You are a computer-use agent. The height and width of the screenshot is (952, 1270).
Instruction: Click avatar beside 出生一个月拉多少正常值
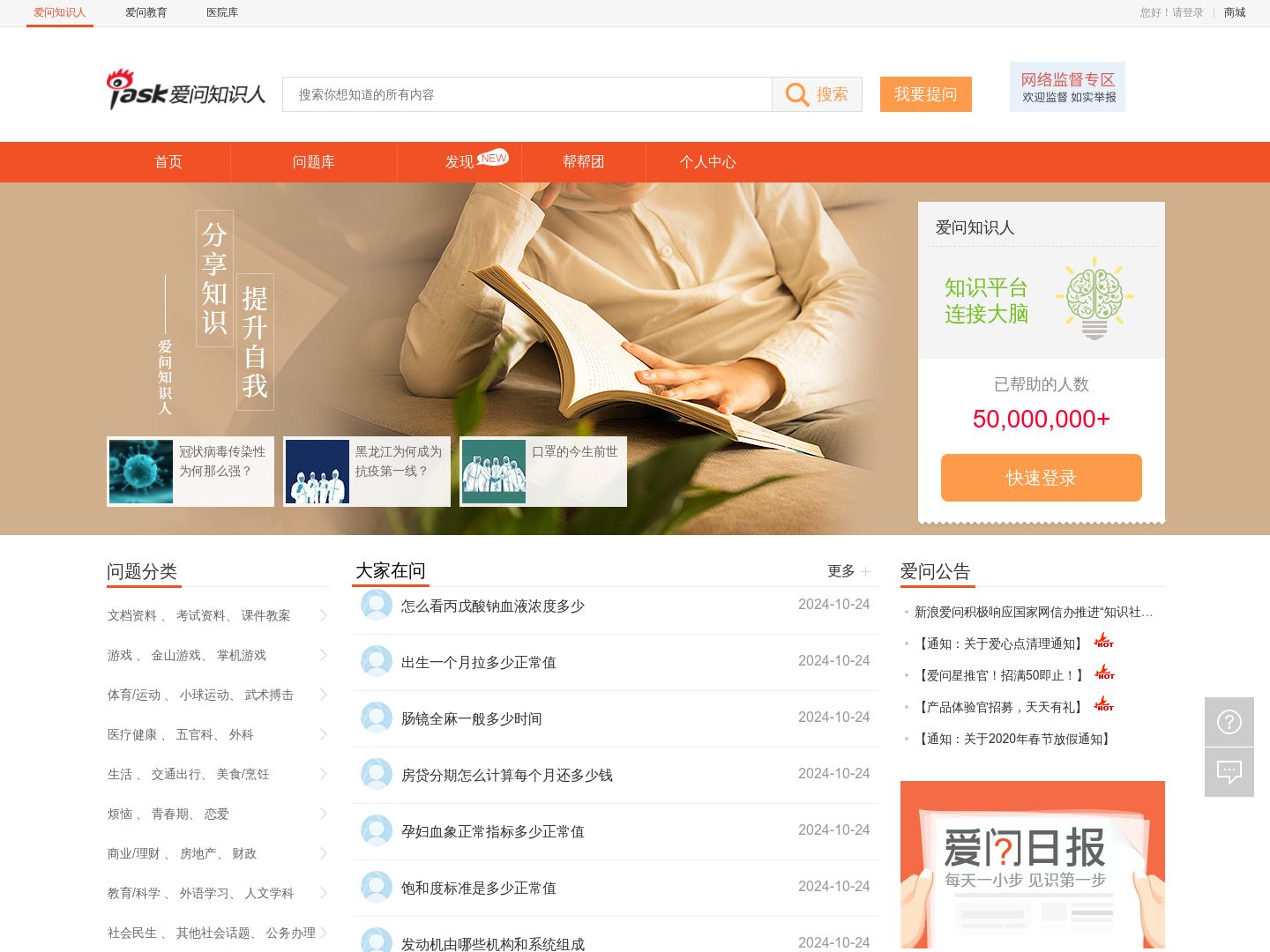coord(377,661)
